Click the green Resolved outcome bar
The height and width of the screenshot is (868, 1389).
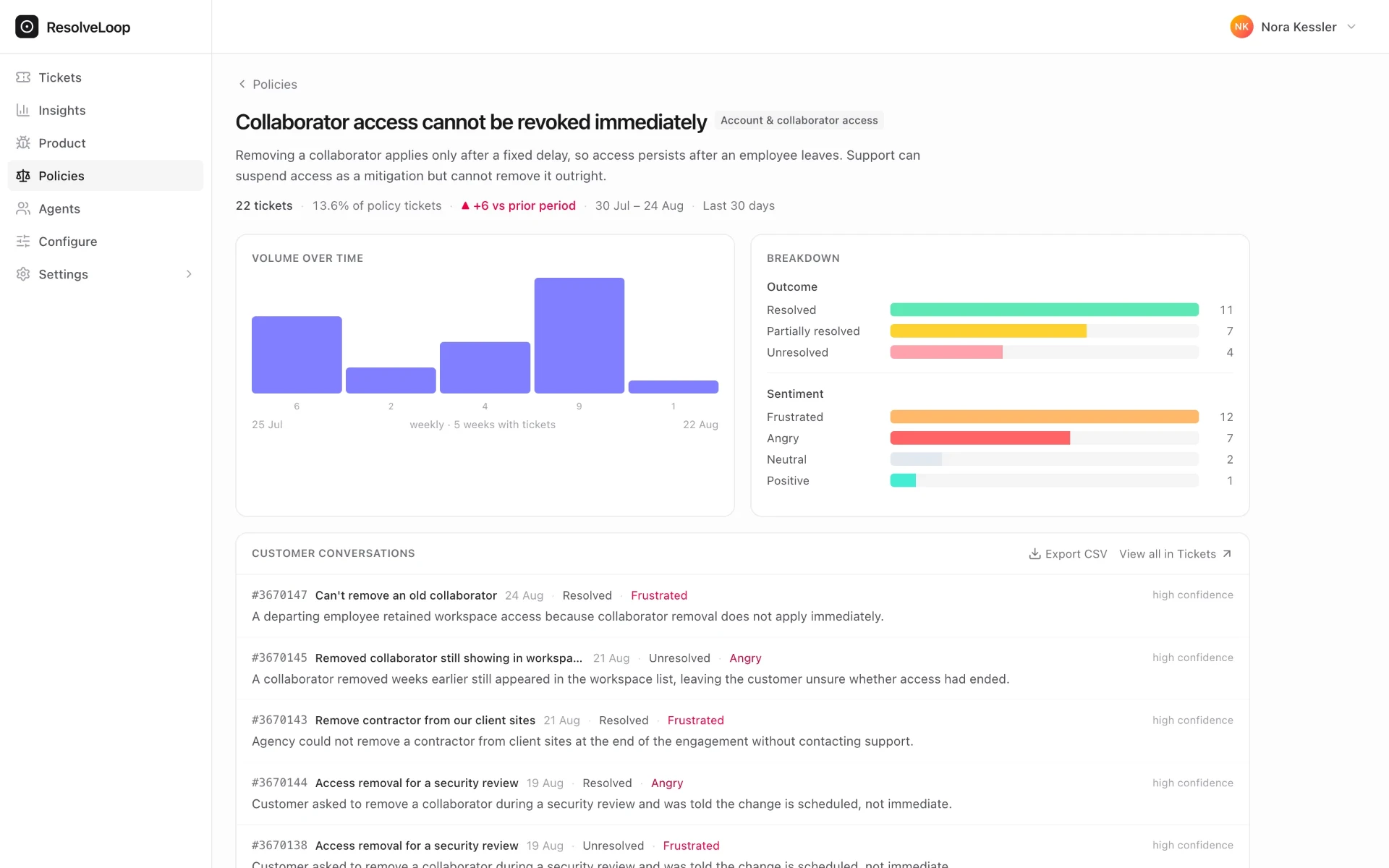[x=1044, y=310]
